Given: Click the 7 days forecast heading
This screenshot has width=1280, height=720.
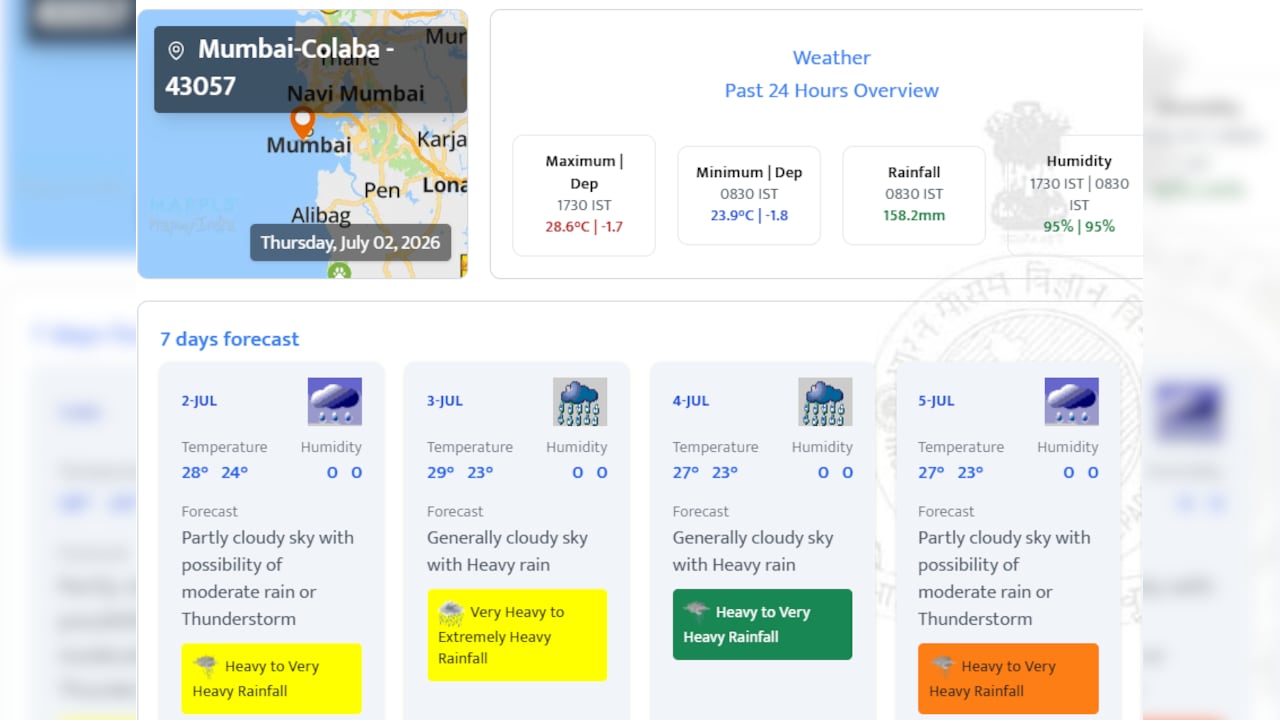Looking at the screenshot, I should [x=230, y=339].
